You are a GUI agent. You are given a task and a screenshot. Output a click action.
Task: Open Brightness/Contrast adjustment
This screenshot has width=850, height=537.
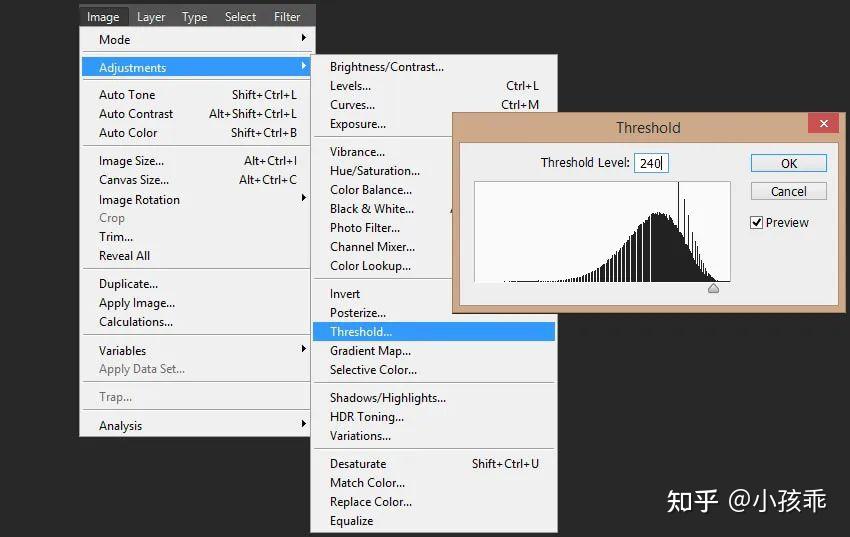click(x=434, y=67)
